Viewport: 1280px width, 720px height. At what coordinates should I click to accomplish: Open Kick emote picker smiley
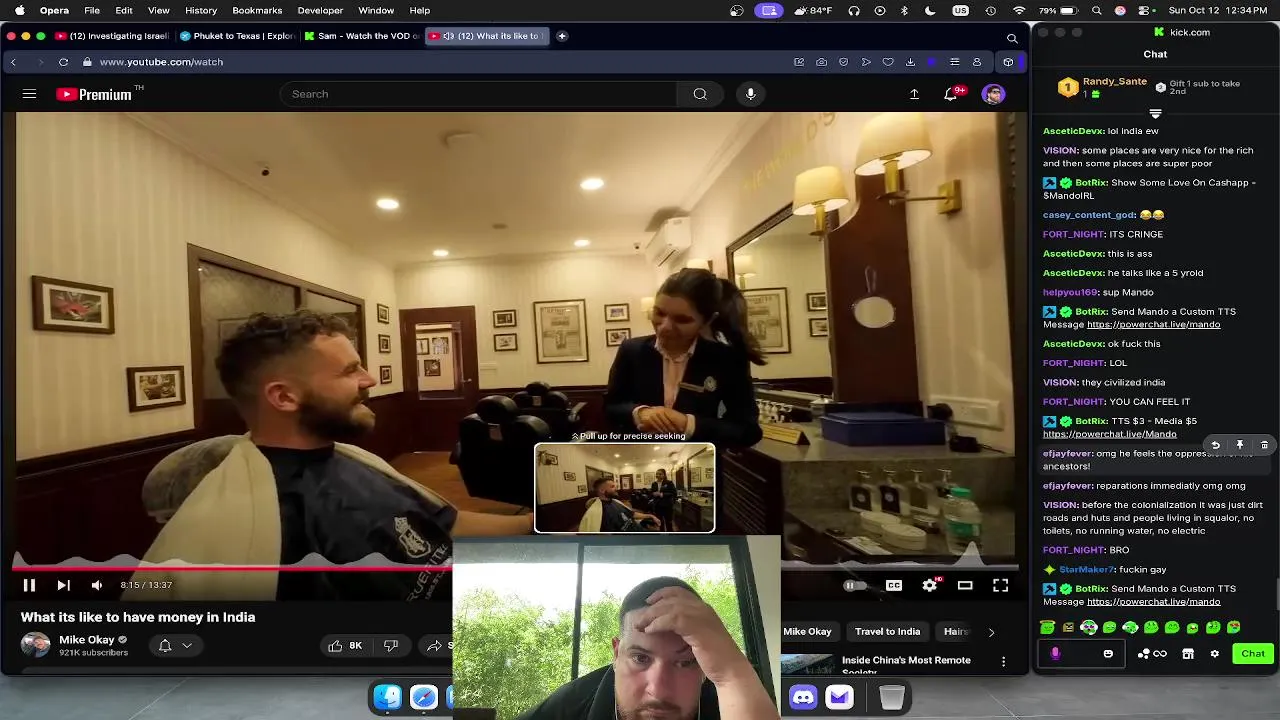coord(1108,654)
